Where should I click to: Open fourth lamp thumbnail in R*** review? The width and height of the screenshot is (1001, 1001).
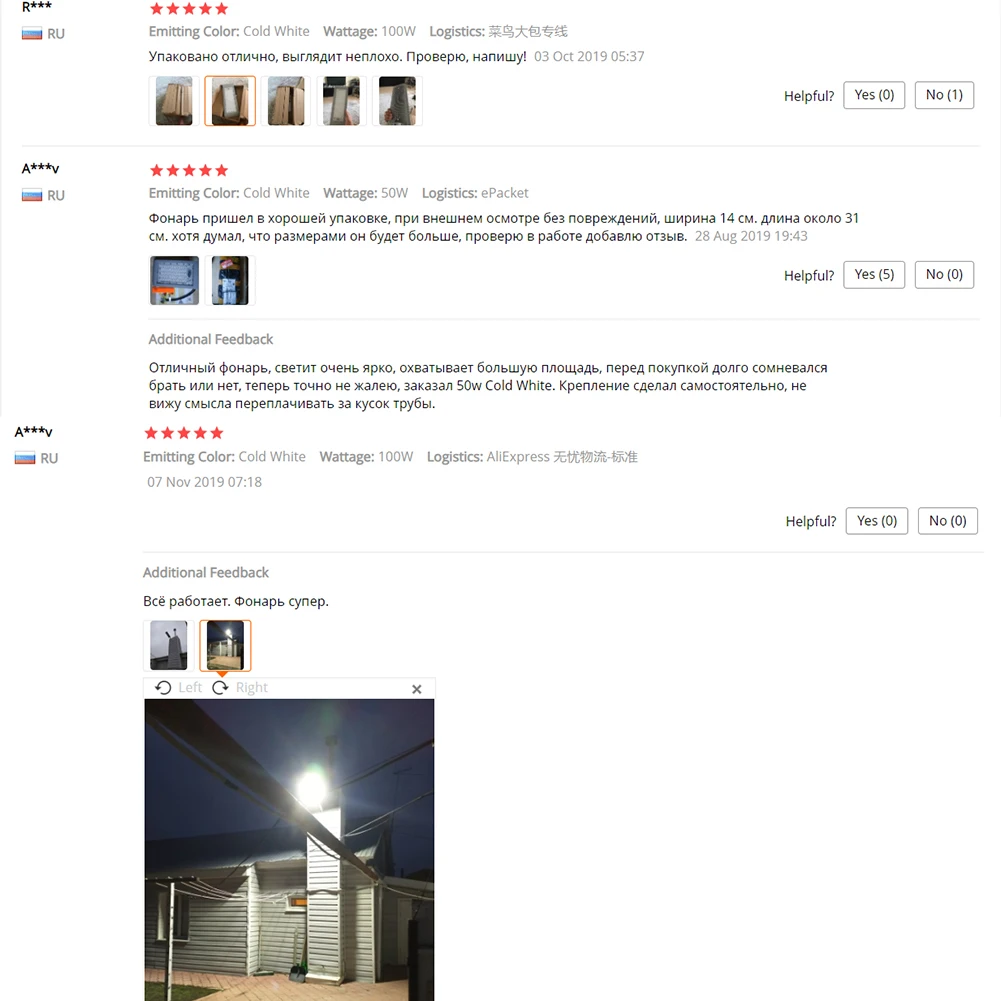[342, 101]
